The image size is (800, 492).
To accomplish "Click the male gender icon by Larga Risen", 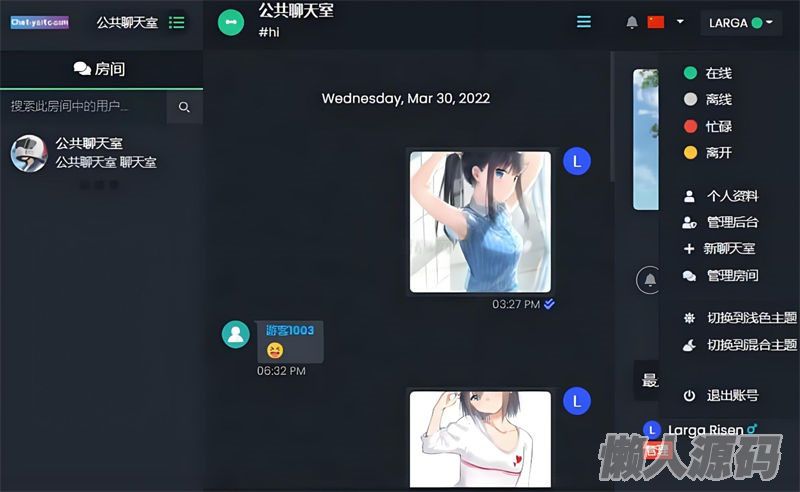I will pos(752,429).
